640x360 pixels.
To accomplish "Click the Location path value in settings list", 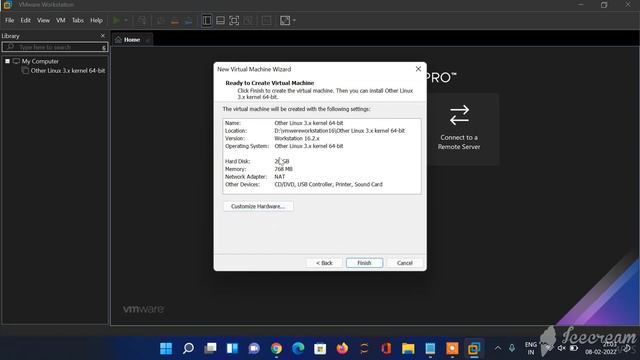I will click(340, 131).
